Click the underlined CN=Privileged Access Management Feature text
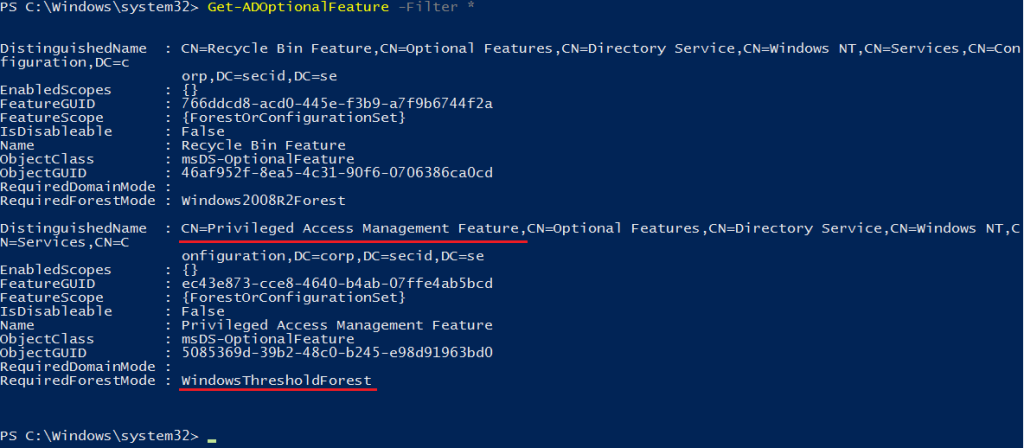 click(349, 229)
